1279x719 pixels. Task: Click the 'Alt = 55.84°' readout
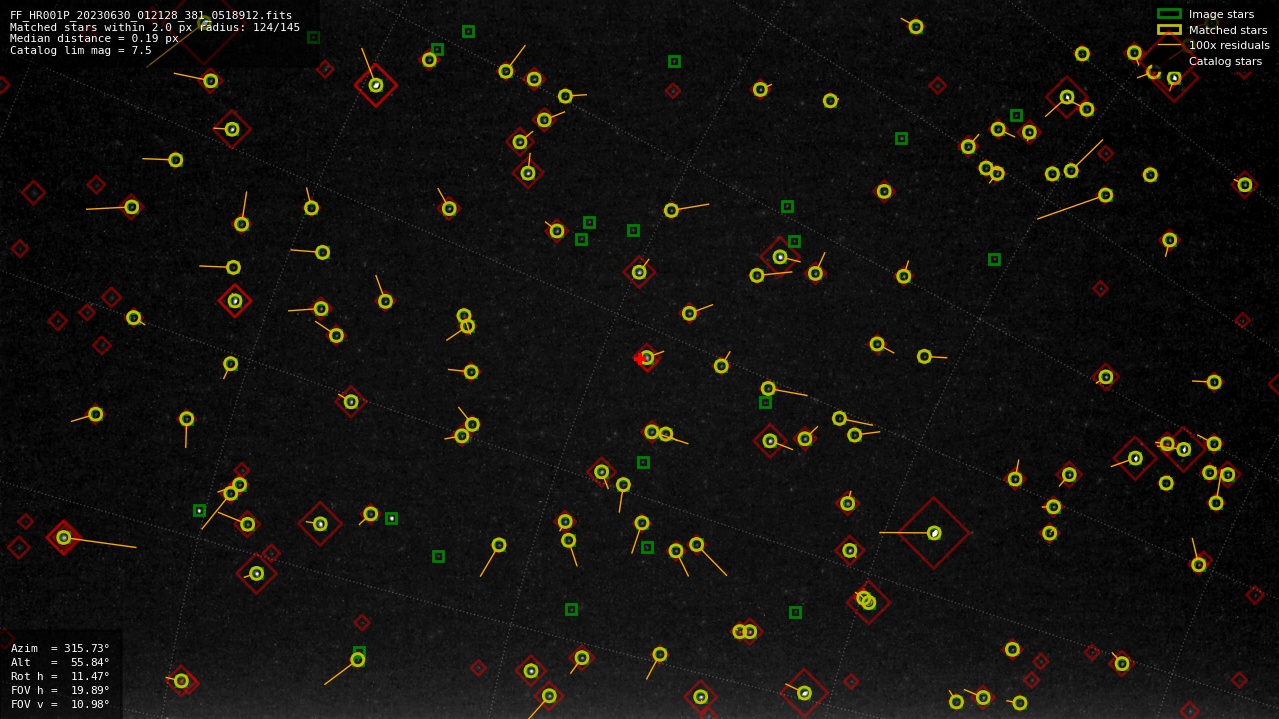coord(60,662)
